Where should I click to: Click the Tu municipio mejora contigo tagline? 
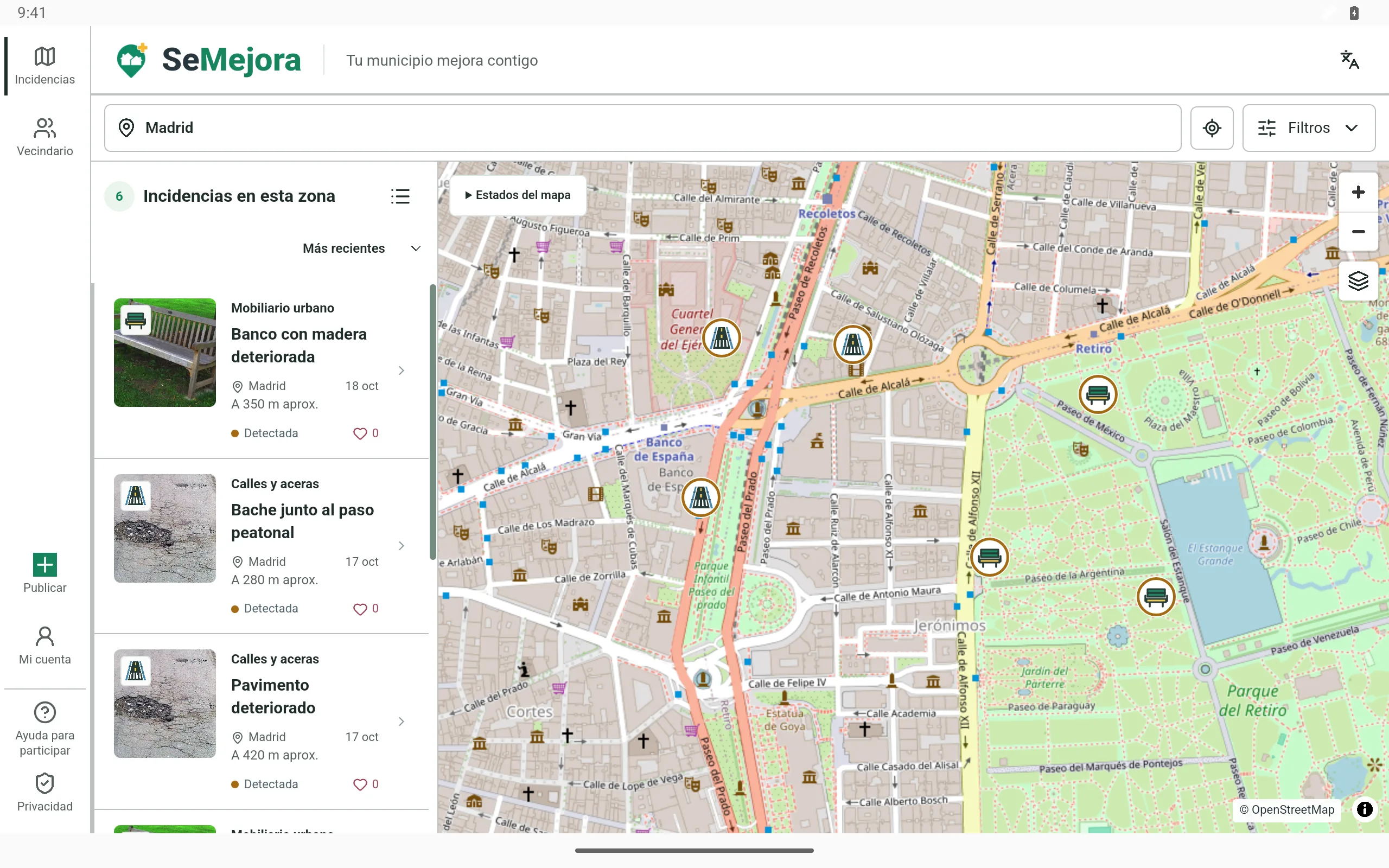point(441,60)
